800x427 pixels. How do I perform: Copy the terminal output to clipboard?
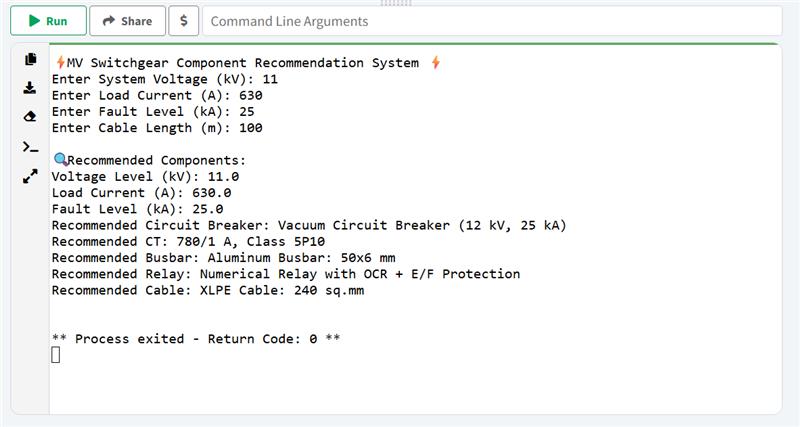pos(30,59)
